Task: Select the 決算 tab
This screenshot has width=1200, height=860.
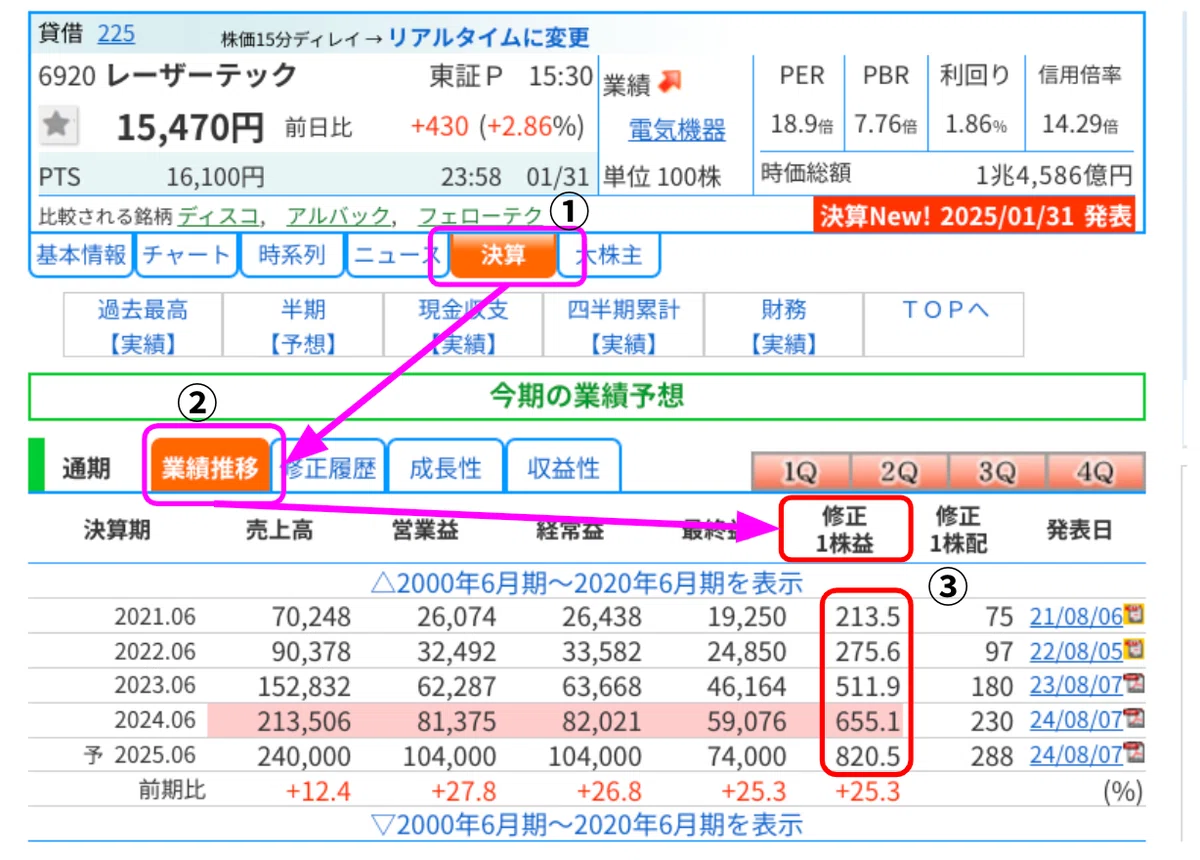Action: [502, 255]
